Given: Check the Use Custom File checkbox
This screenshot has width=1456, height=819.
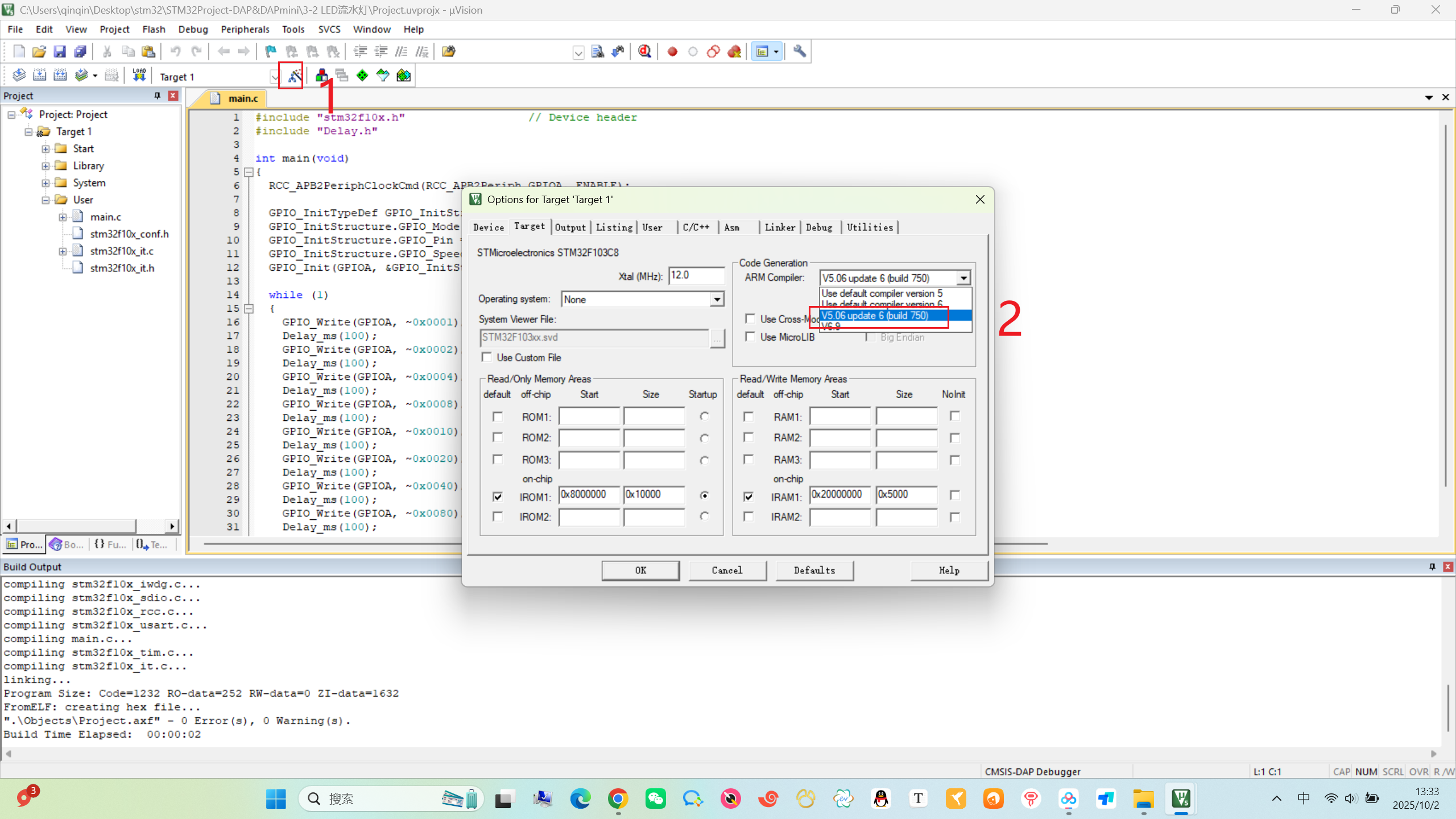Looking at the screenshot, I should click(x=487, y=357).
